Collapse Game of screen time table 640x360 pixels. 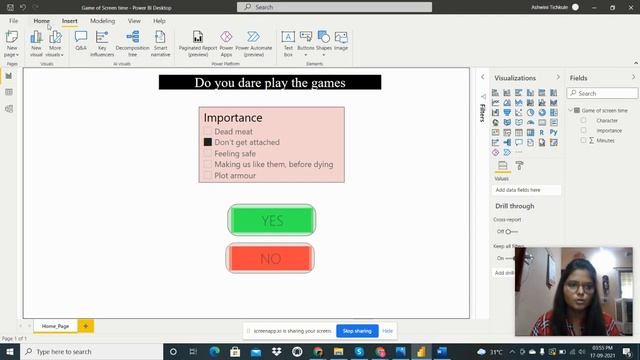pos(571,110)
